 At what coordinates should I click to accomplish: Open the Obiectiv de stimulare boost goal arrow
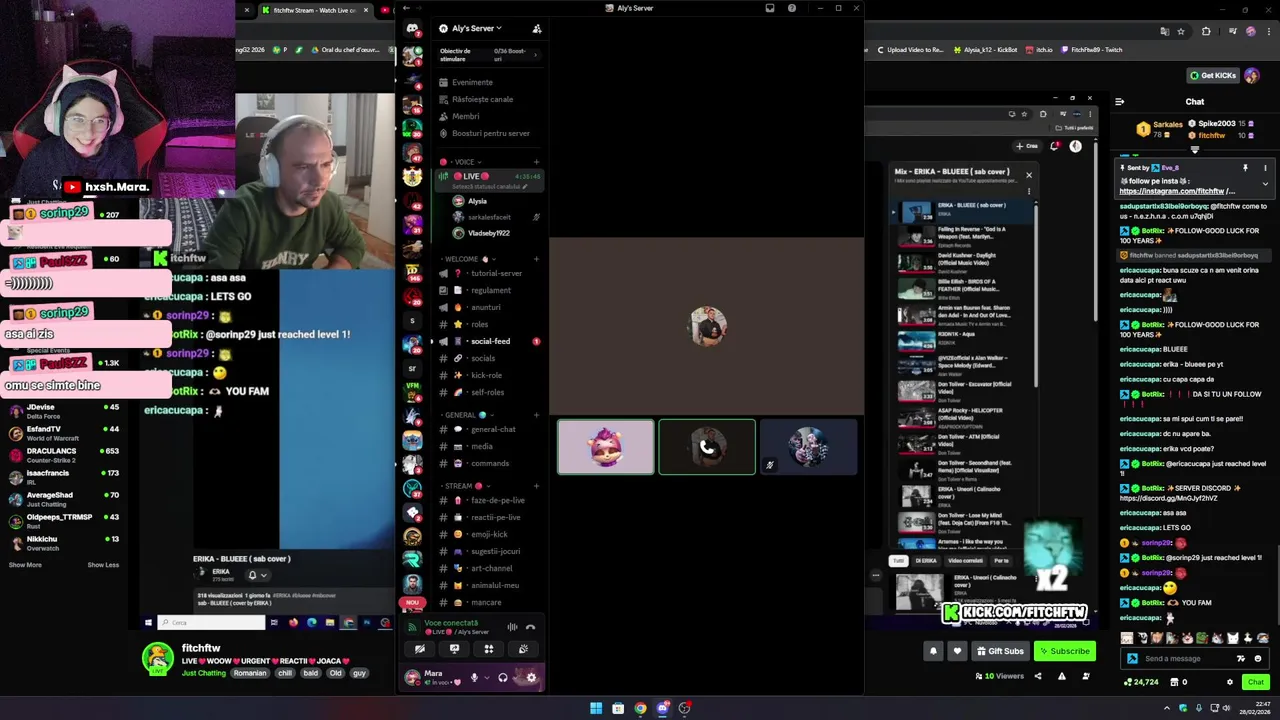535,55
